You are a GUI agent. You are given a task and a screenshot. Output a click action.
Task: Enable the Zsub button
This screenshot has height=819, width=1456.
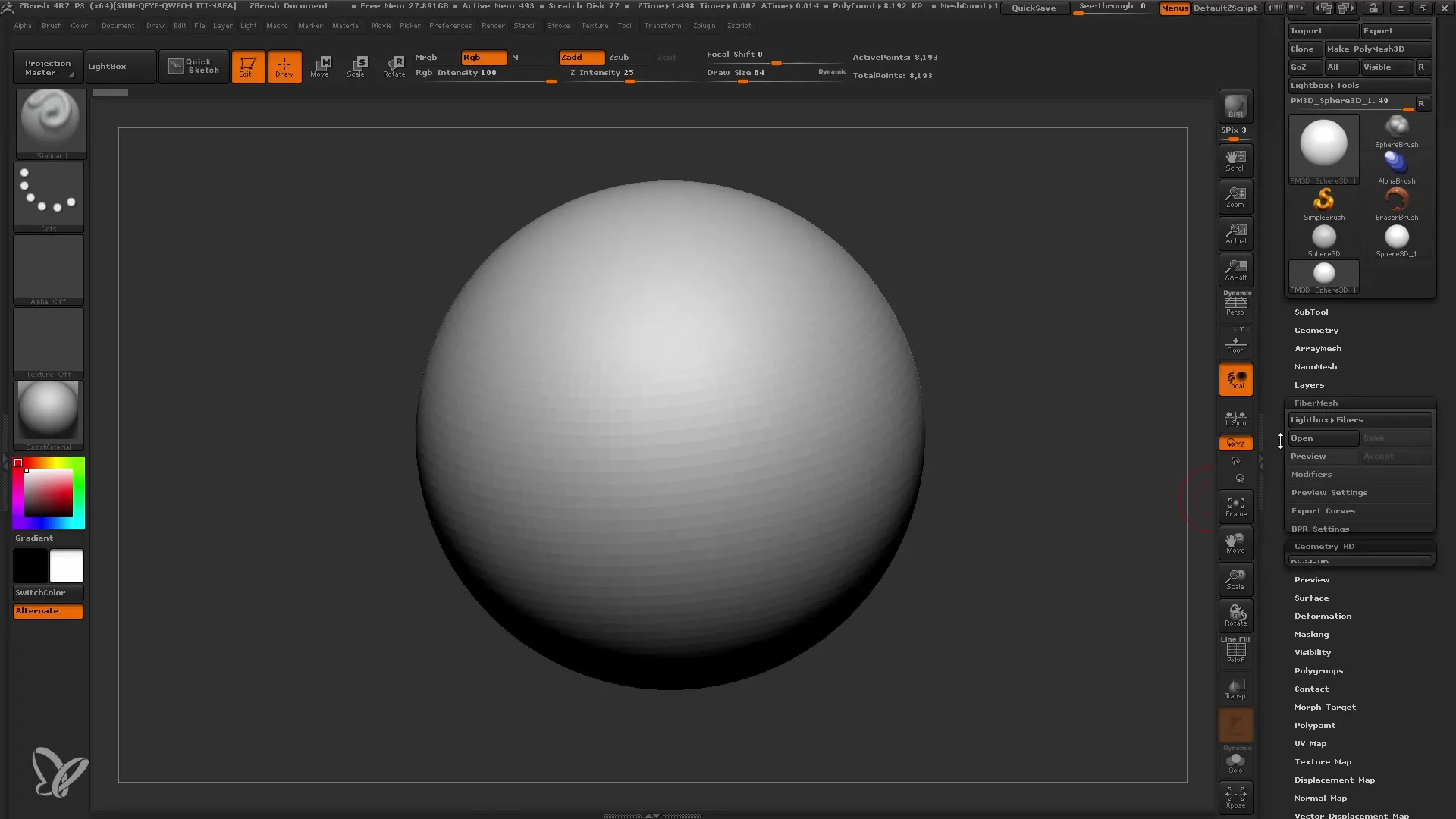tap(629, 58)
